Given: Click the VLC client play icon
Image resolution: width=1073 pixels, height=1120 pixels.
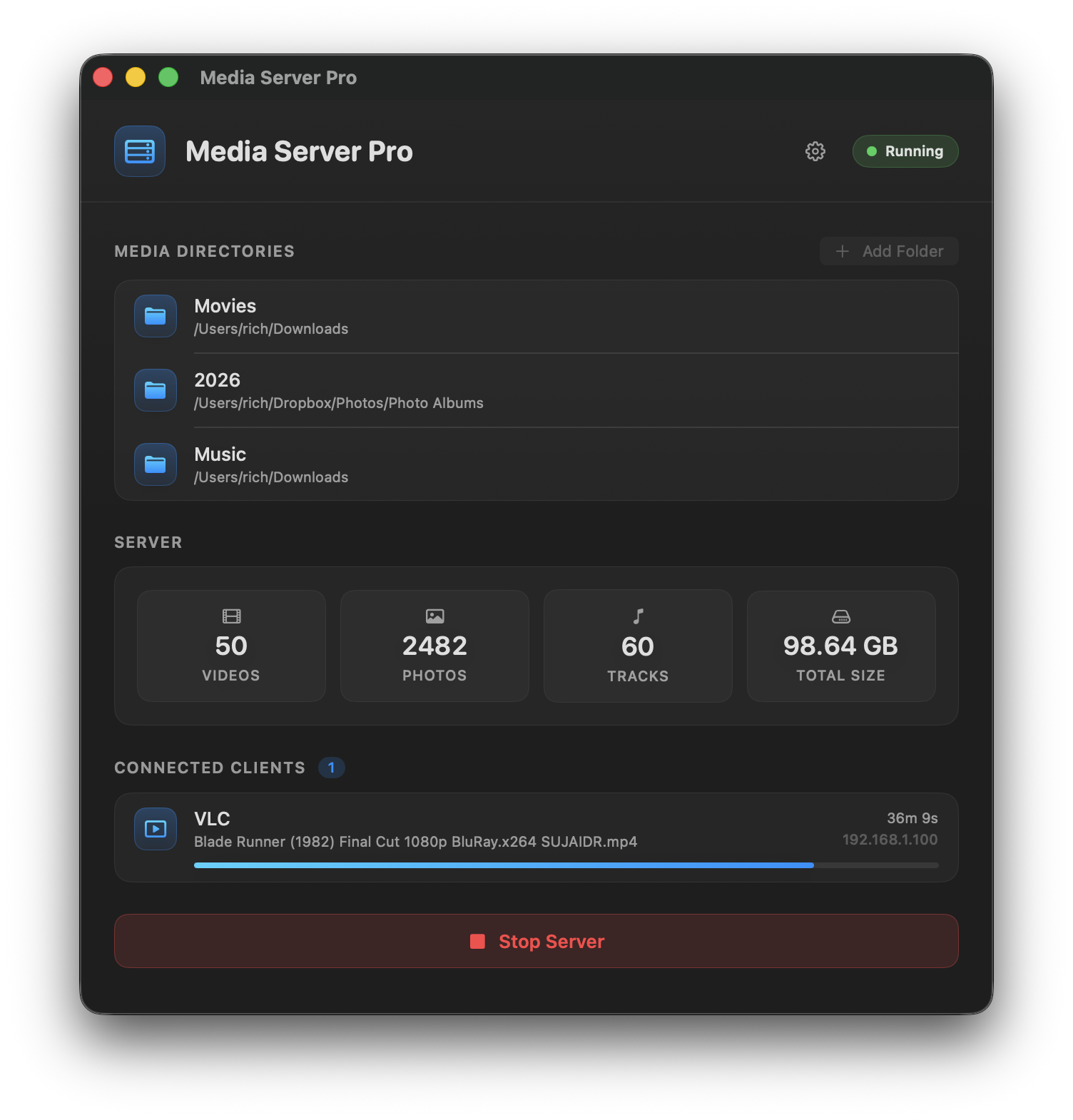Looking at the screenshot, I should click(x=156, y=829).
